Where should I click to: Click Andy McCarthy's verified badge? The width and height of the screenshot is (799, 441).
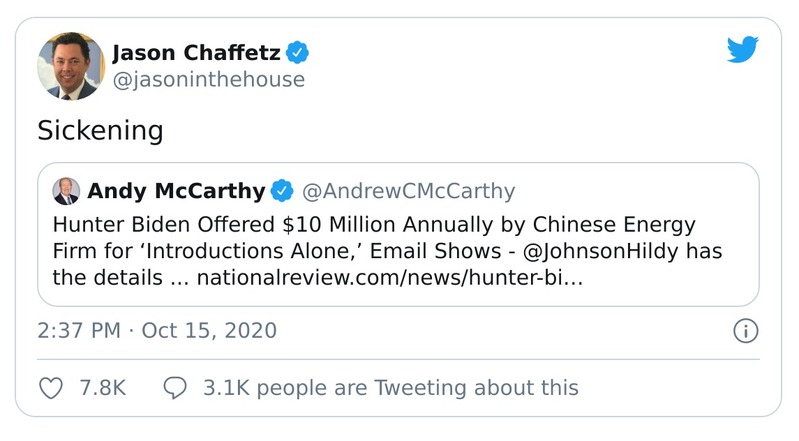pos(283,190)
